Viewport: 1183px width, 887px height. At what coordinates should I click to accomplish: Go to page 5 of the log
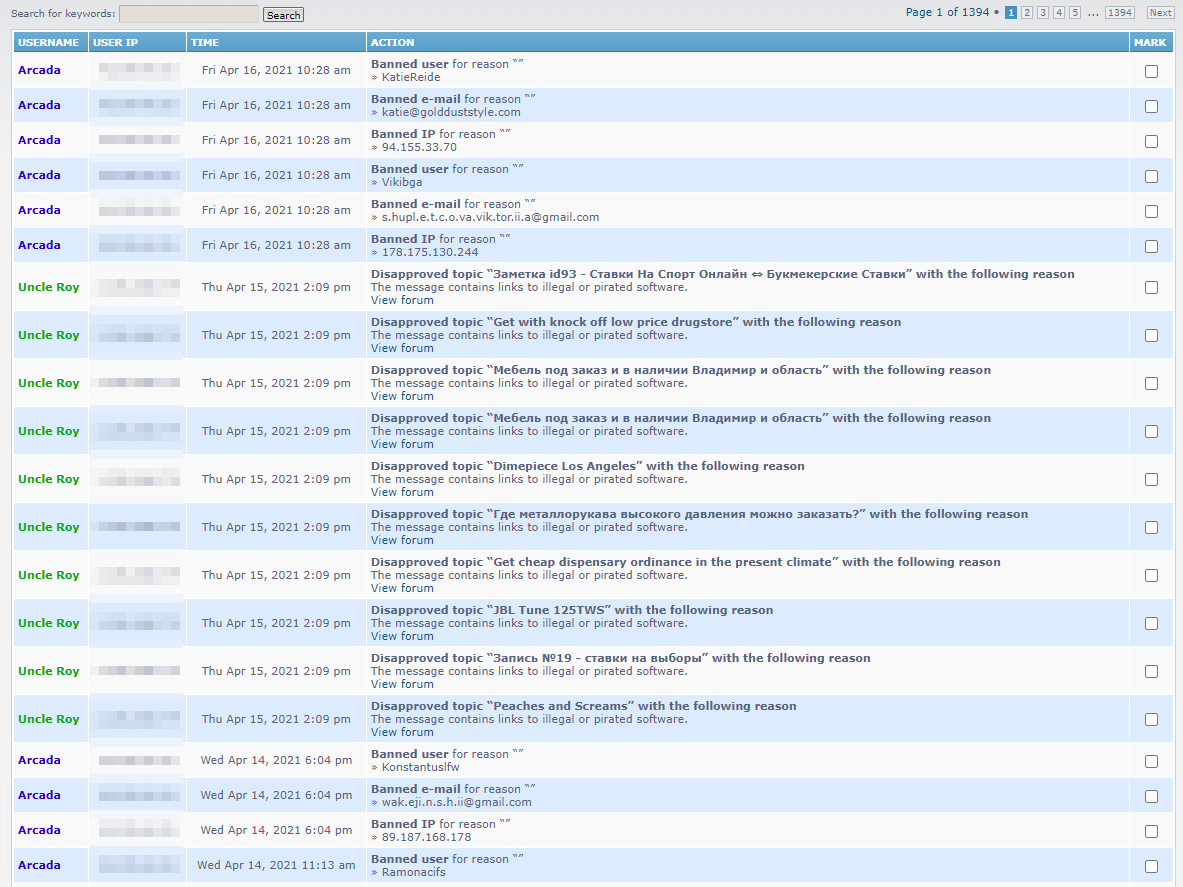[x=1075, y=13]
